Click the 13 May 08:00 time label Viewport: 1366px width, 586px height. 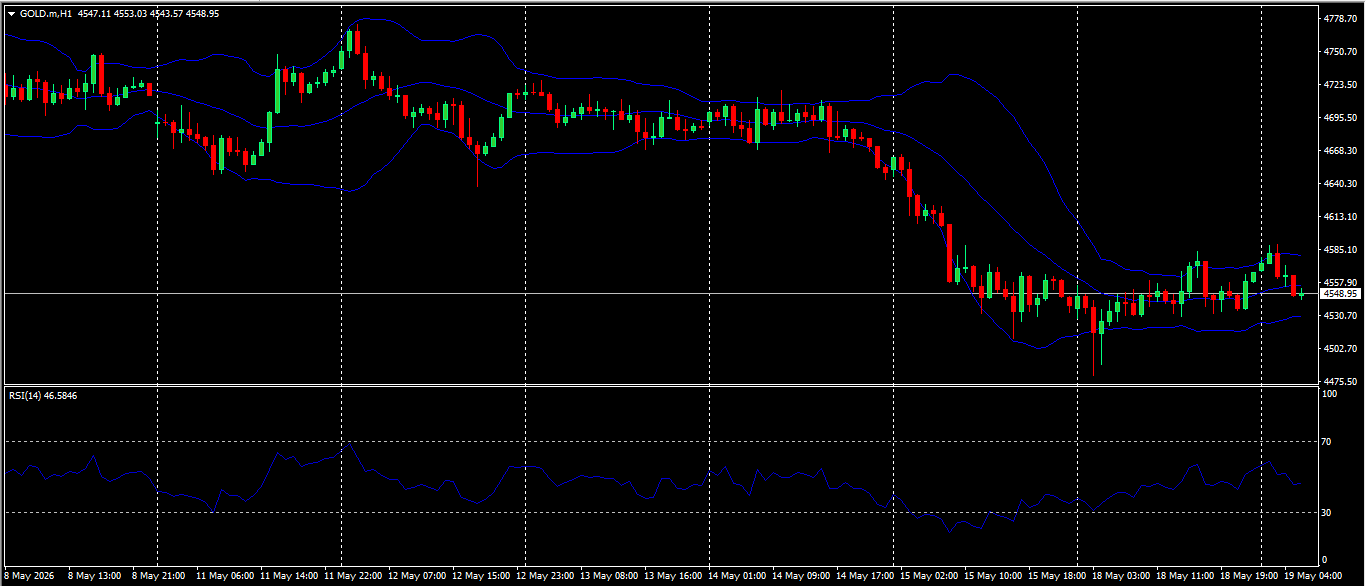609,576
